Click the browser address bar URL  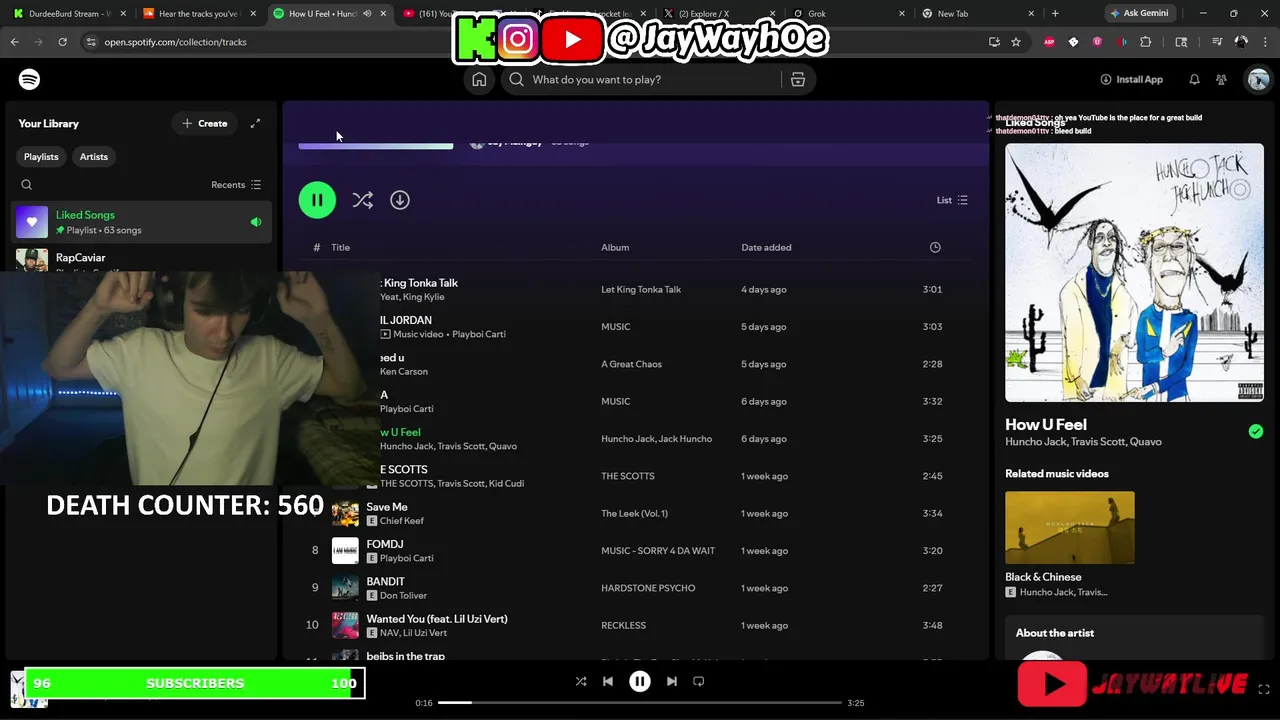pyautogui.click(x=176, y=42)
